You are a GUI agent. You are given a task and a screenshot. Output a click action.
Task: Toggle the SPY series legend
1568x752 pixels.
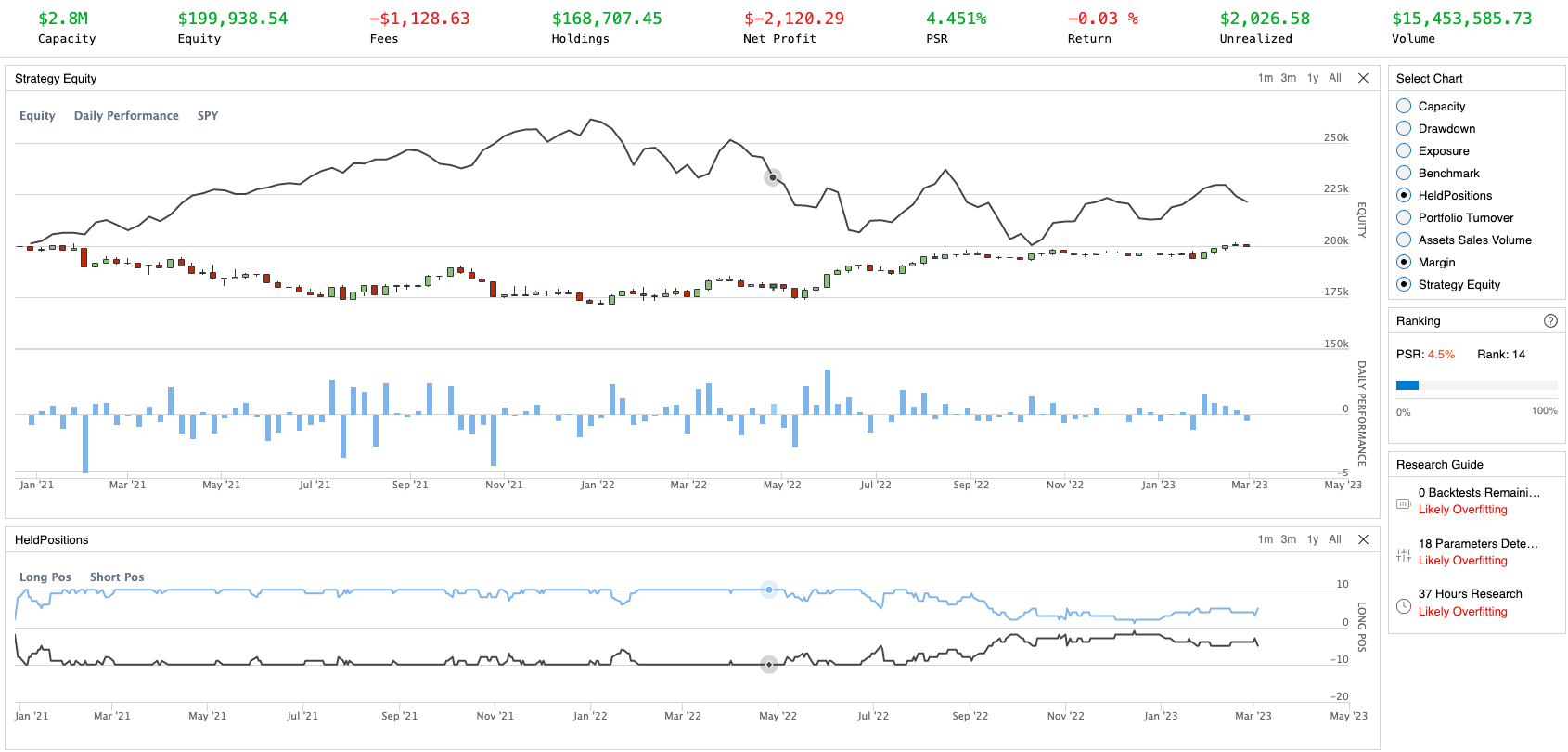point(208,116)
